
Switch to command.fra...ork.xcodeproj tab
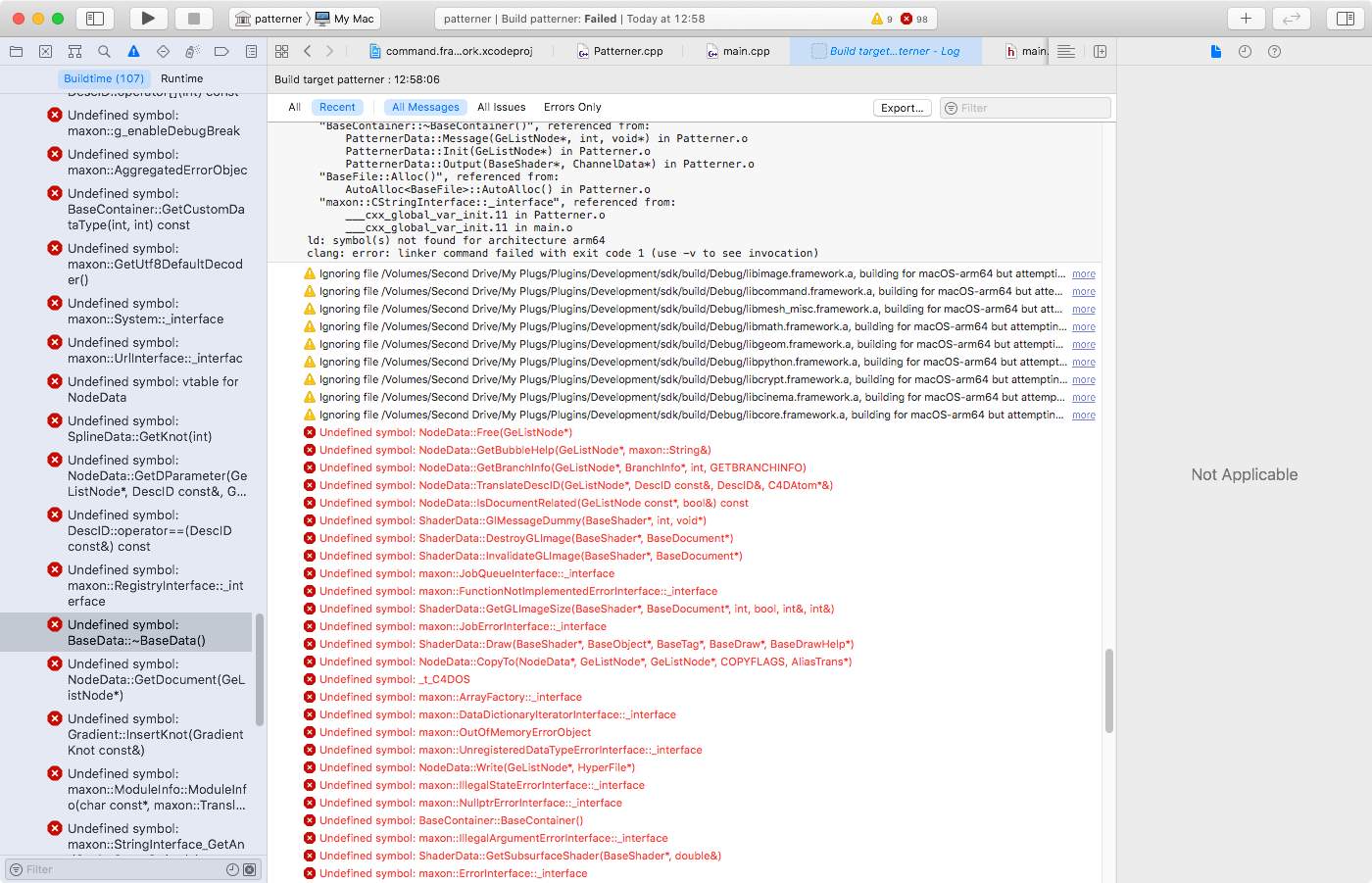(451, 51)
